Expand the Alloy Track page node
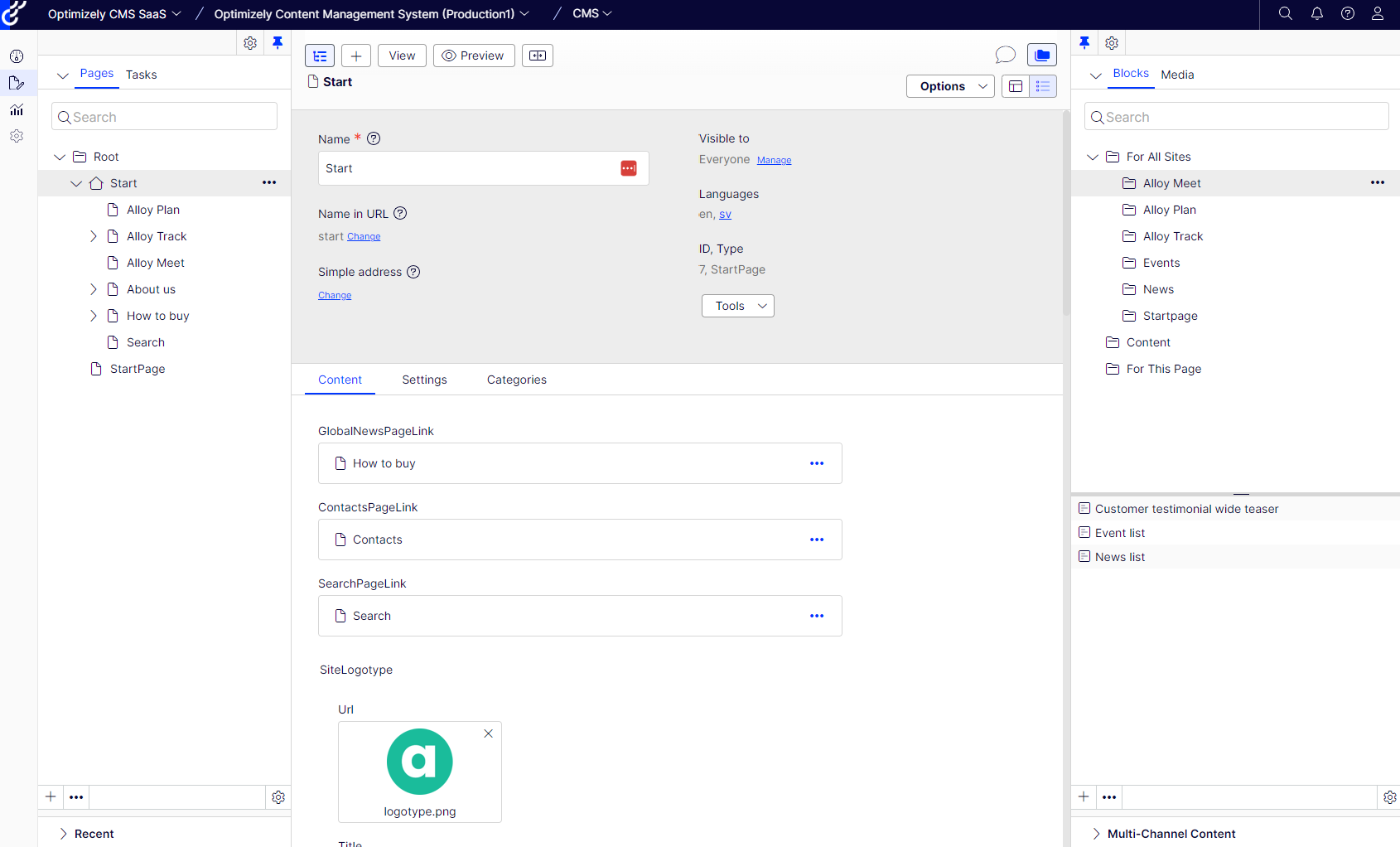This screenshot has width=1400, height=847. pyautogui.click(x=93, y=236)
